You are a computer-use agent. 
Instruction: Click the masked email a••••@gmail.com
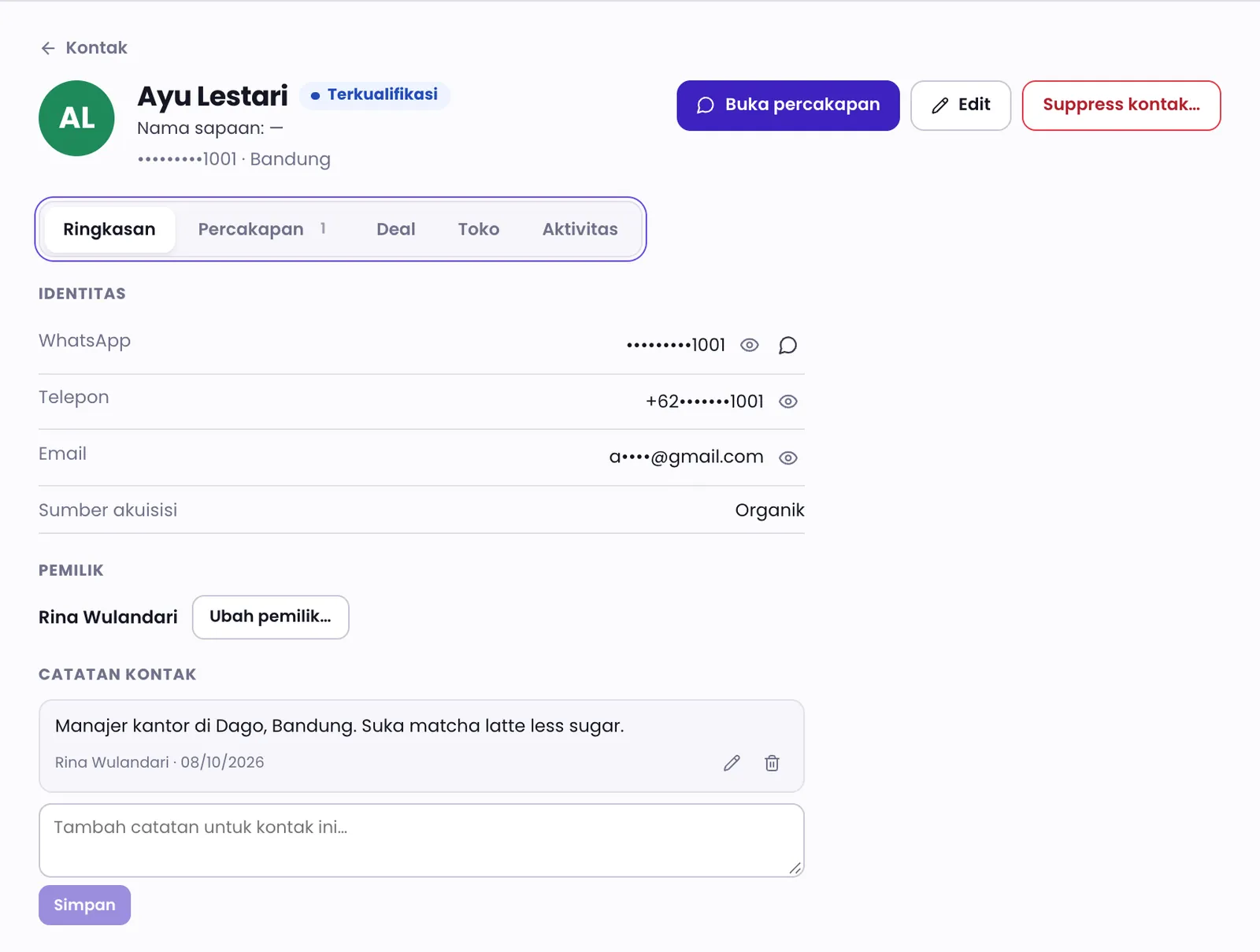coord(686,457)
